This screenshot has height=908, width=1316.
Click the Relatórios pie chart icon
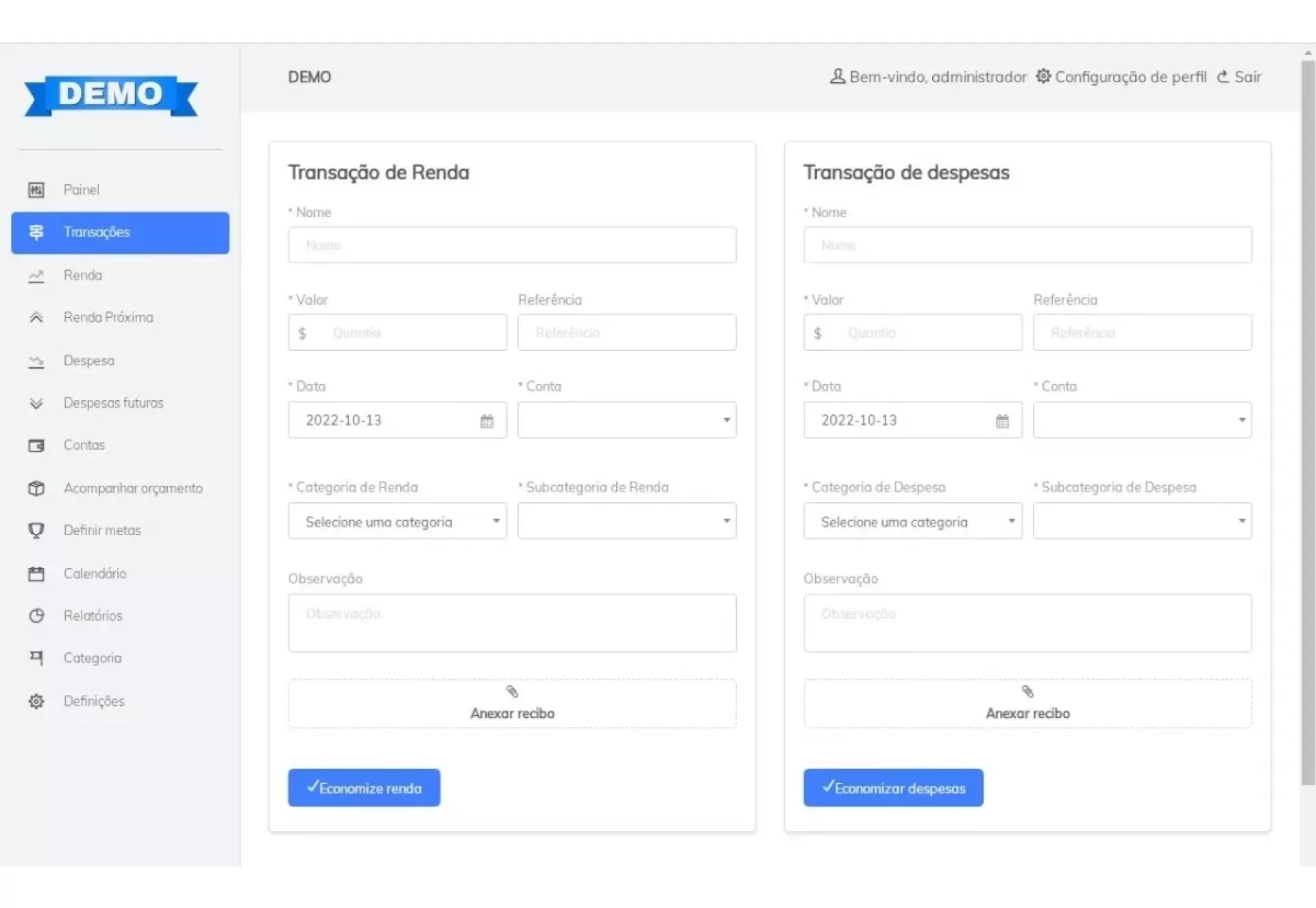[36, 615]
